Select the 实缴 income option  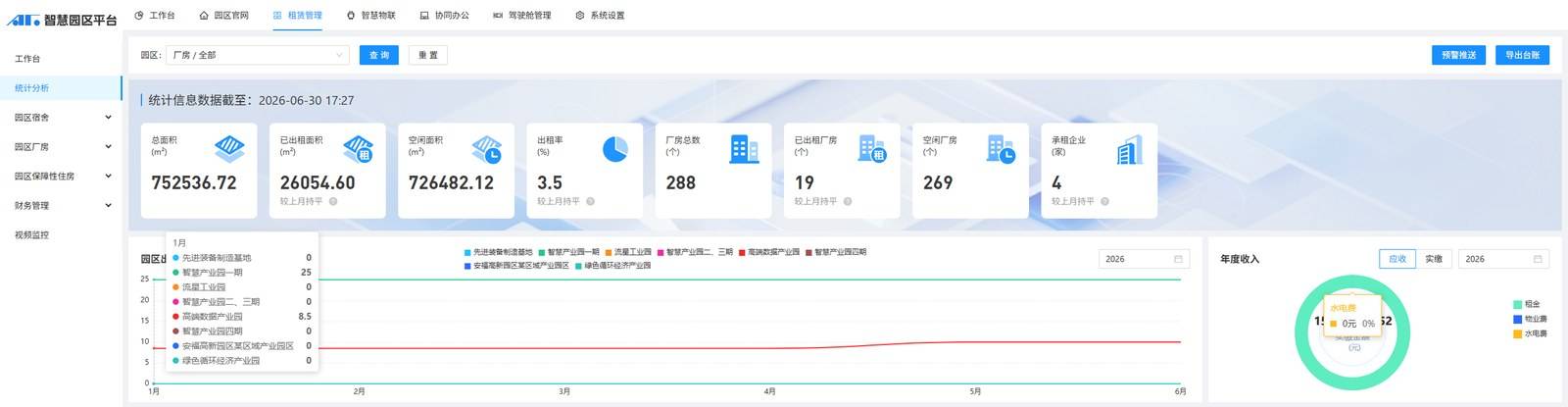1434,259
